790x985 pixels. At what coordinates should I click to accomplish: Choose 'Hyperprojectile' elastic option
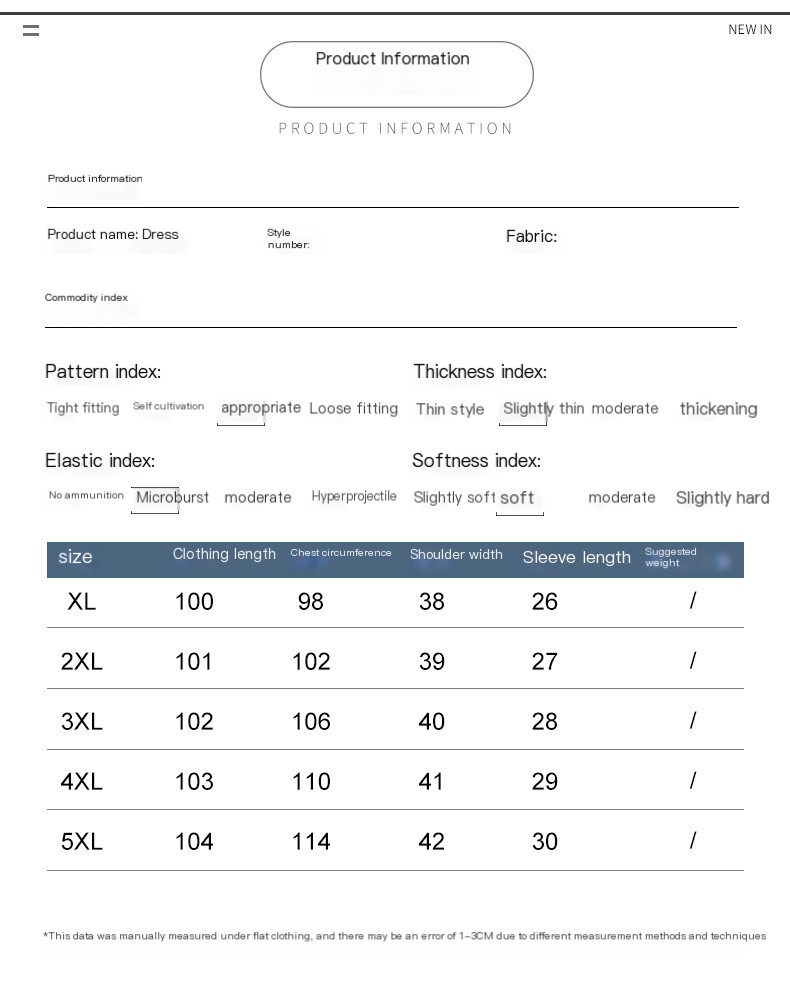pos(354,496)
